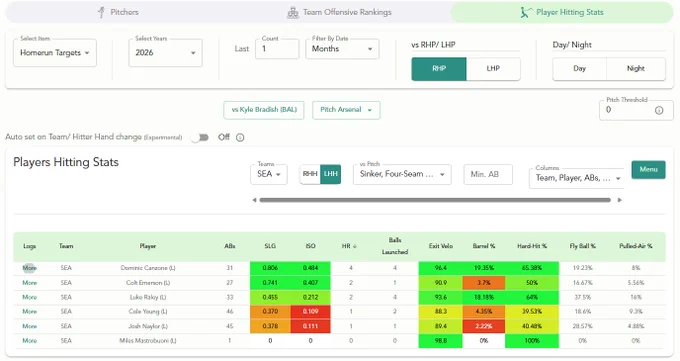
Task: Open the Select Years 2026 dropdown
Action: pos(165,53)
